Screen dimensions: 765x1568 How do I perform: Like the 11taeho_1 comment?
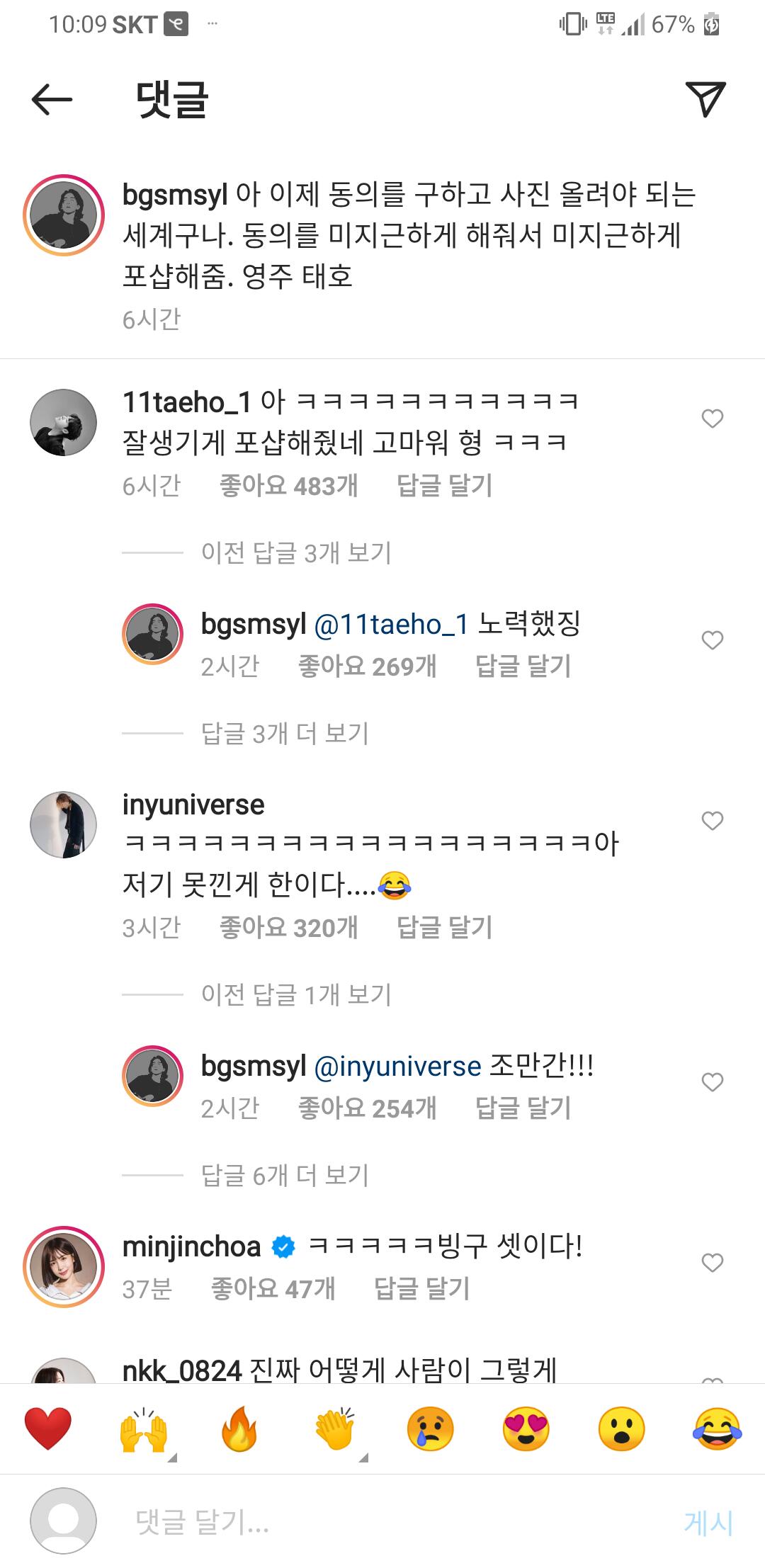712,419
